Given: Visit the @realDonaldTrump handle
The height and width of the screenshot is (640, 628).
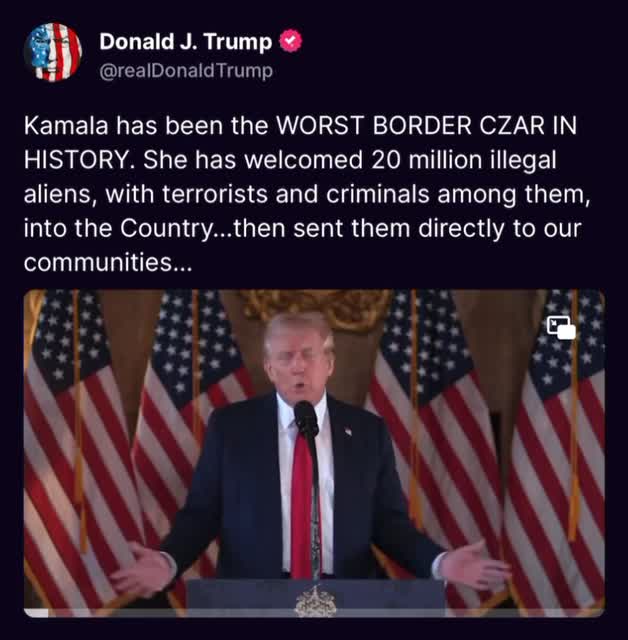Looking at the screenshot, I should 186,71.
